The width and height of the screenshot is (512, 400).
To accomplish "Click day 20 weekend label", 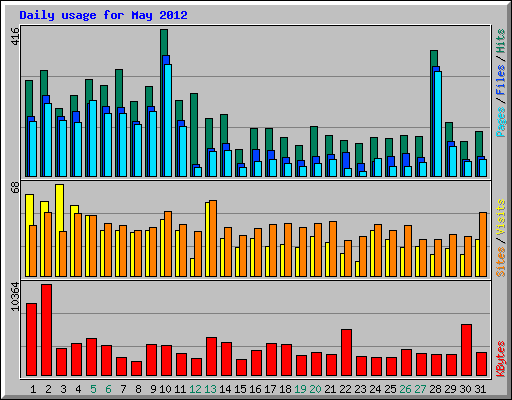I will tap(315, 389).
